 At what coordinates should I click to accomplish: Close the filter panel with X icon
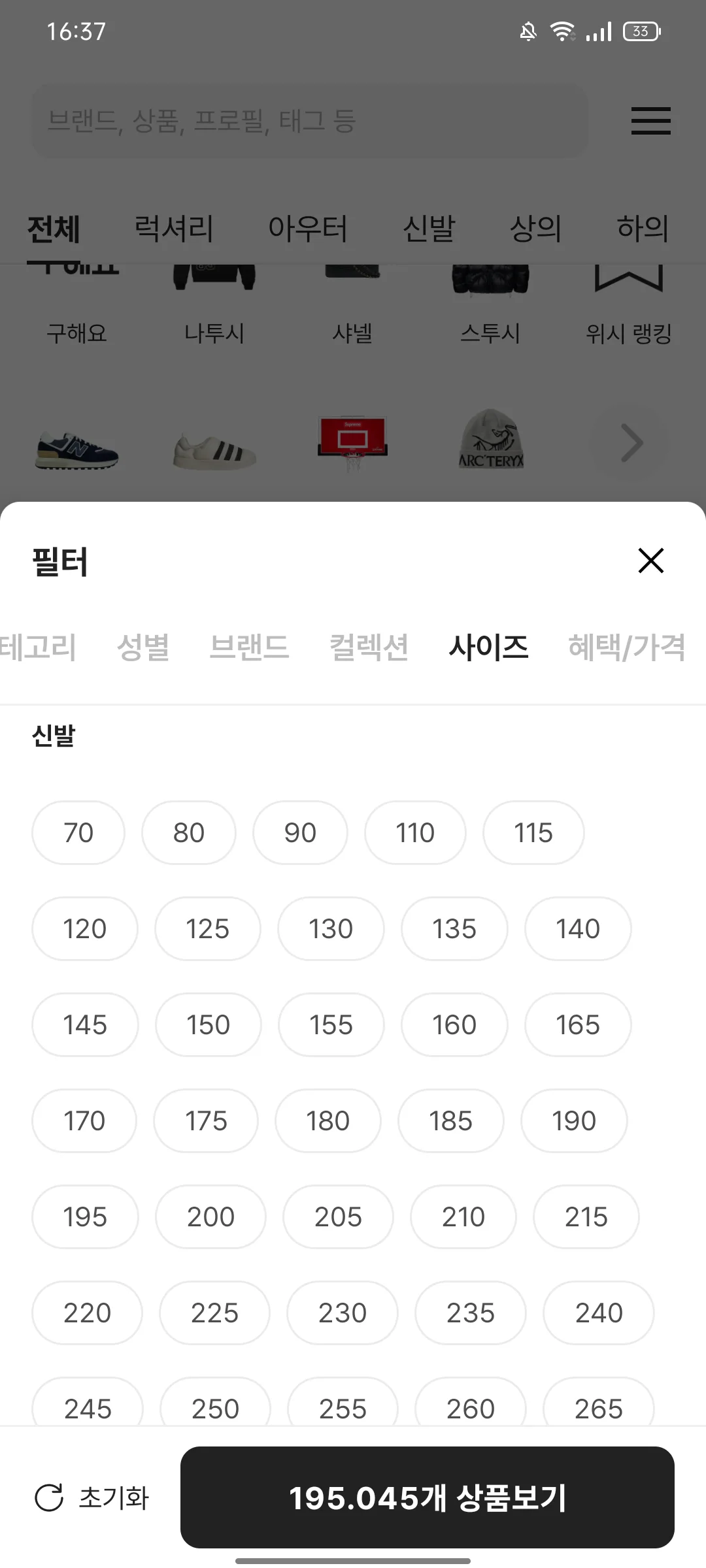click(651, 561)
